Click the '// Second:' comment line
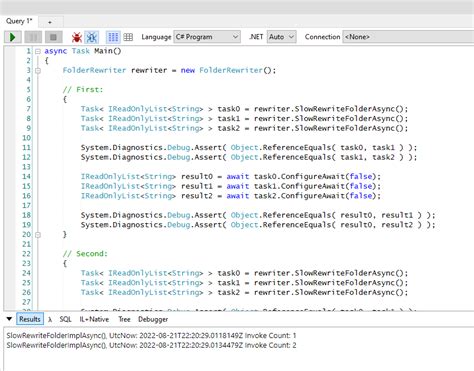Viewport: 474px width, 371px height. (x=85, y=254)
